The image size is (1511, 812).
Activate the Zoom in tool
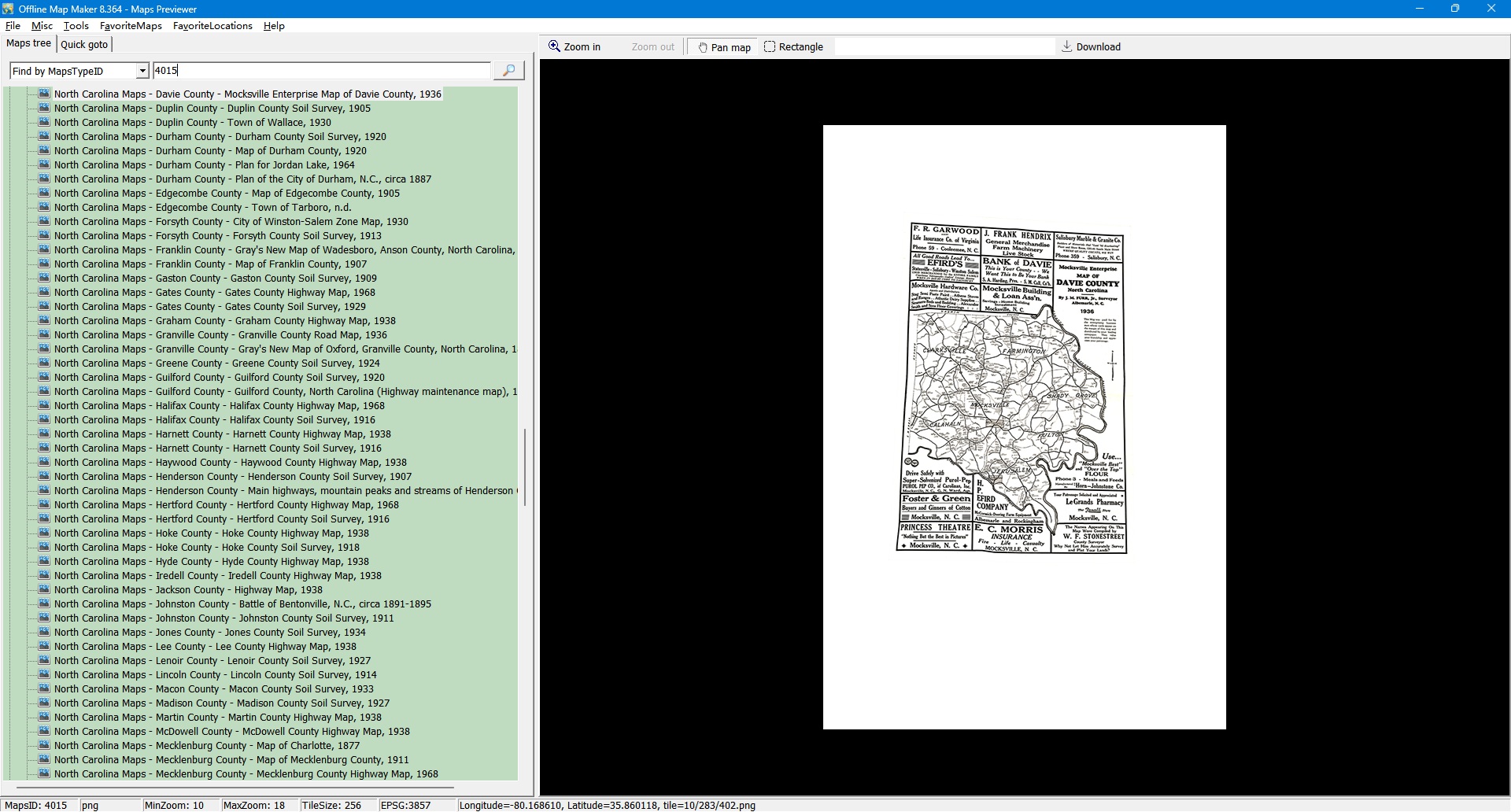574,47
